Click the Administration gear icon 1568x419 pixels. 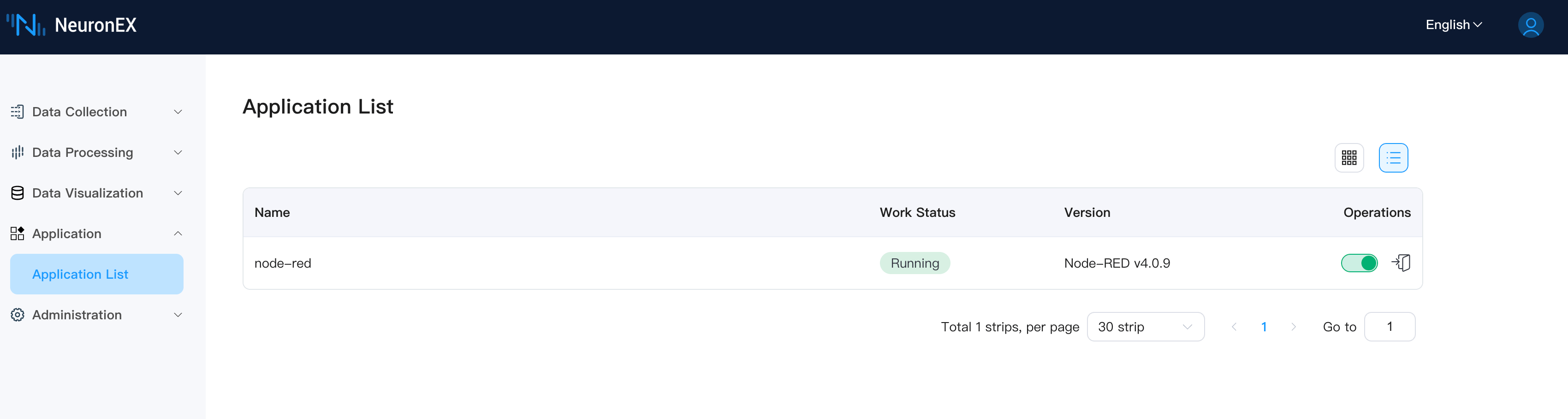coord(17,315)
